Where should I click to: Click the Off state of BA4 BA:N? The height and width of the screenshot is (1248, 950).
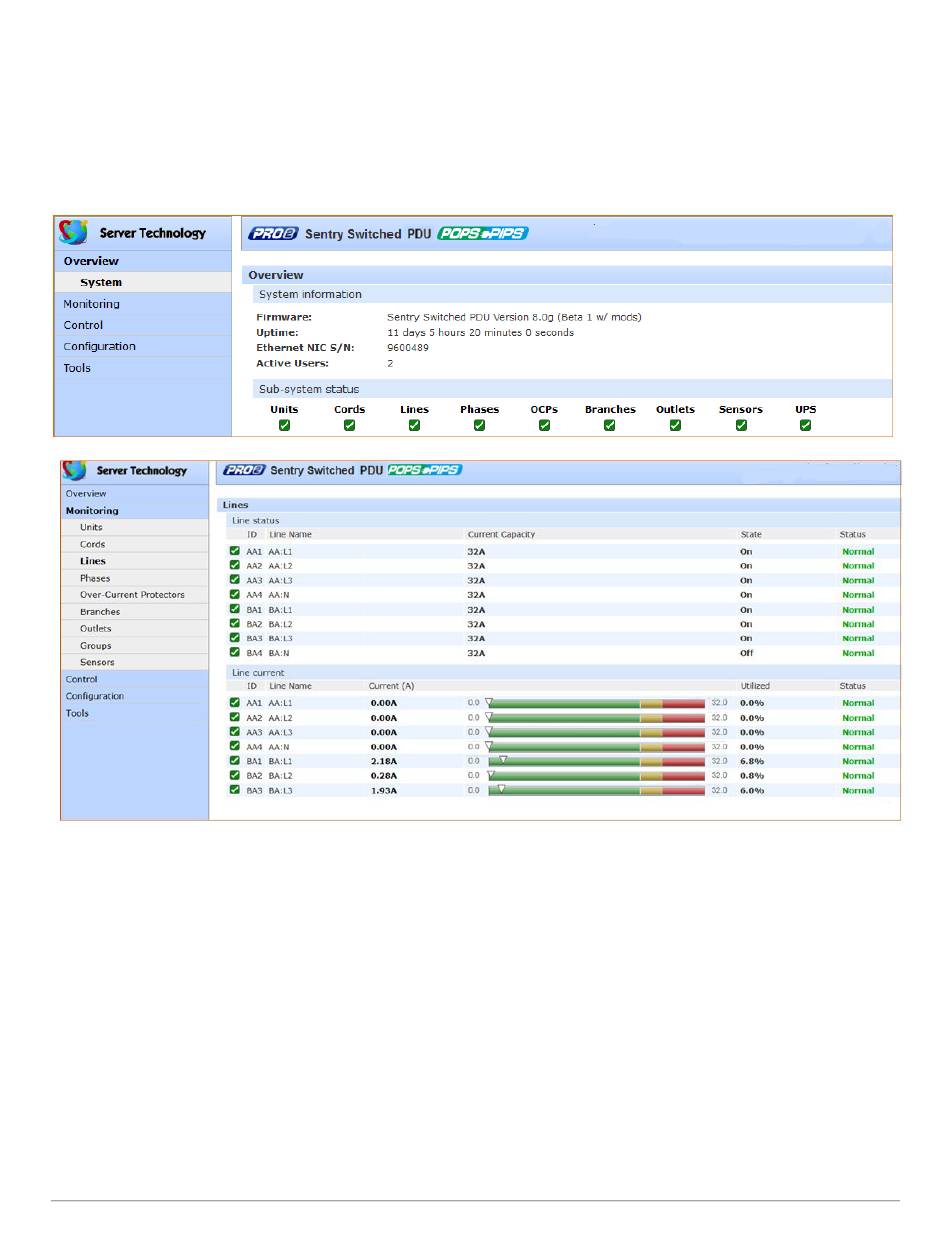[x=746, y=653]
